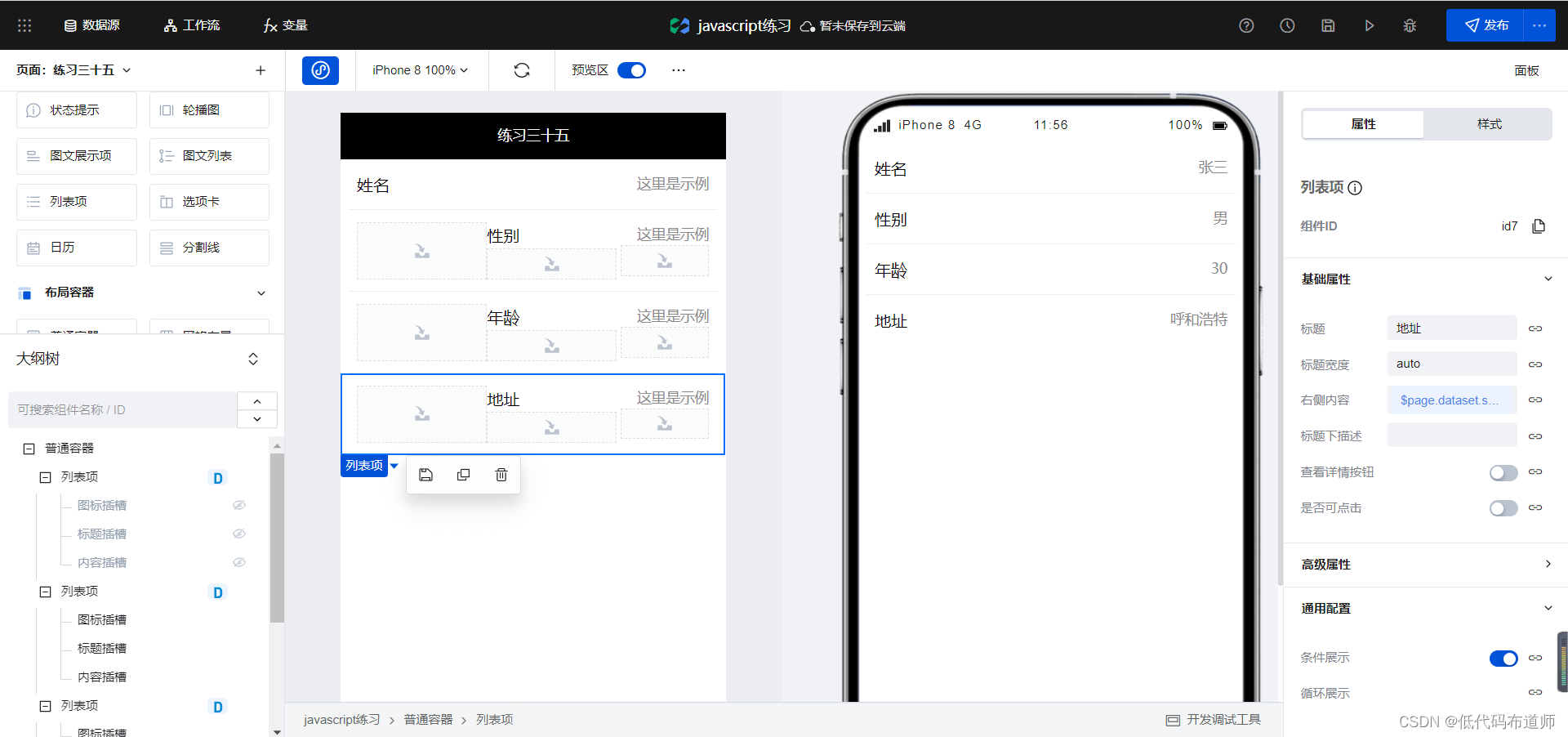Image resolution: width=1568 pixels, height=737 pixels.
Task: Select the 状态提示 component
Action: pos(77,109)
